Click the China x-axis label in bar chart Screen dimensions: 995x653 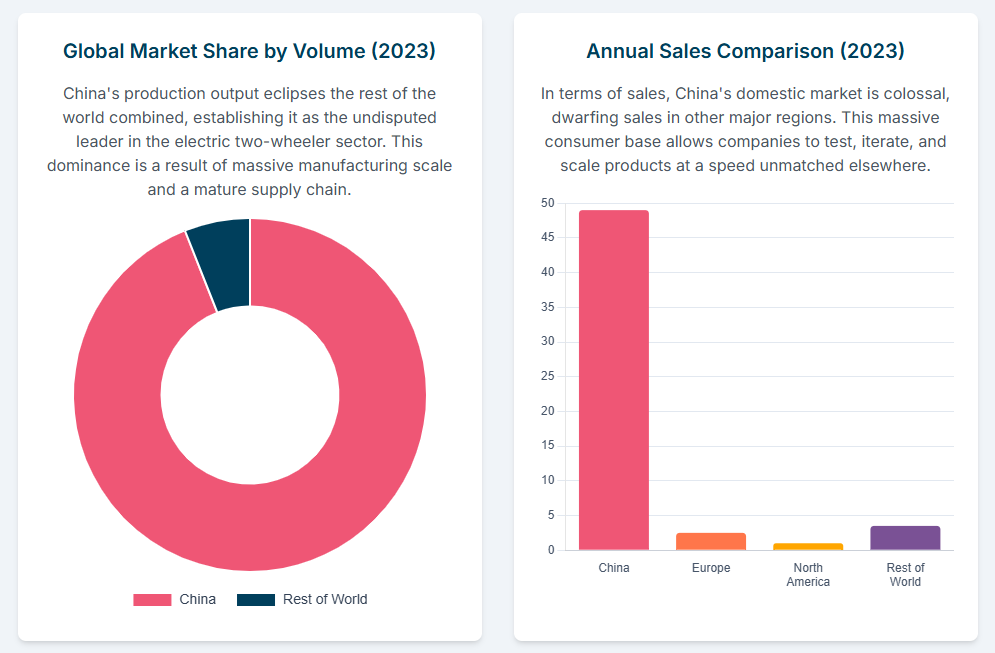pos(614,568)
